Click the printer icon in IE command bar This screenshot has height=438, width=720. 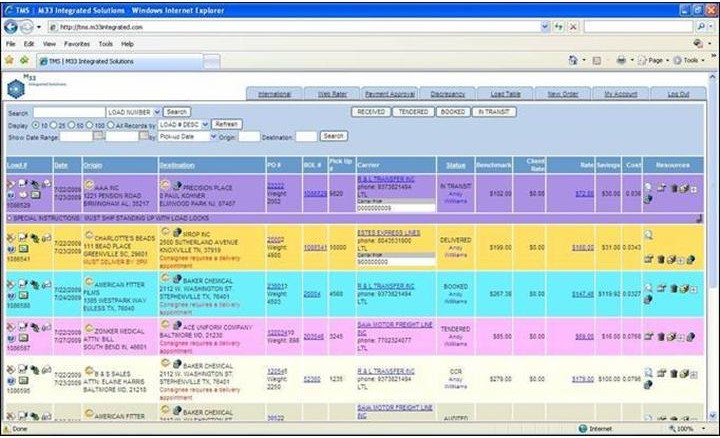pyautogui.click(x=621, y=60)
